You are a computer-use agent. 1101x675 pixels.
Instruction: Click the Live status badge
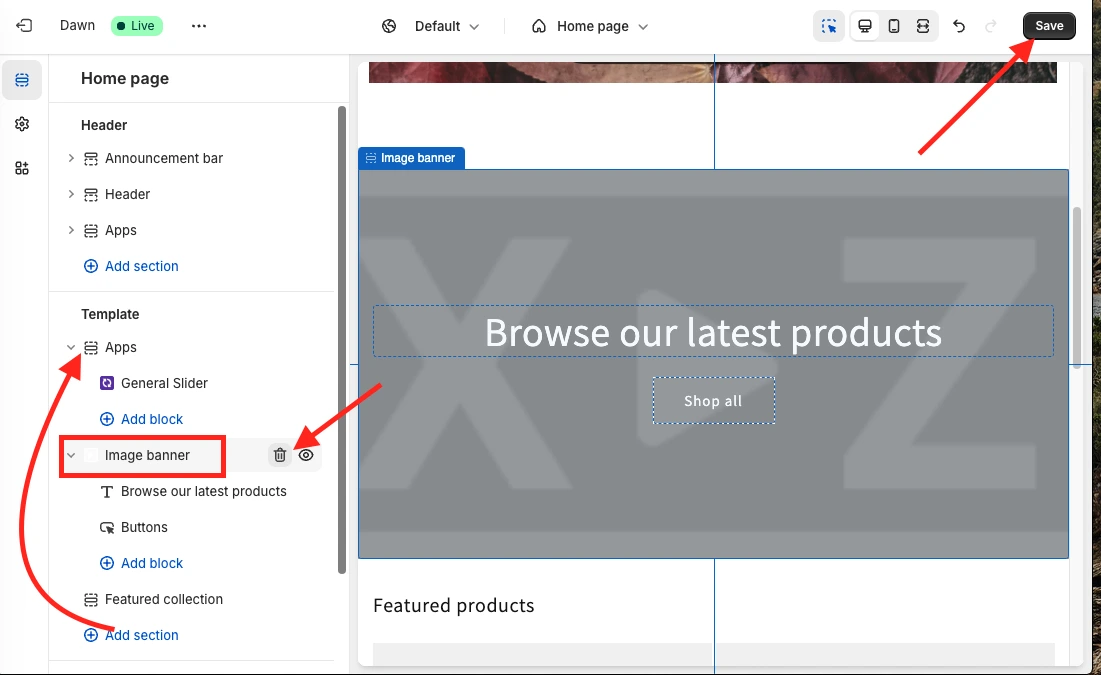pyautogui.click(x=137, y=26)
